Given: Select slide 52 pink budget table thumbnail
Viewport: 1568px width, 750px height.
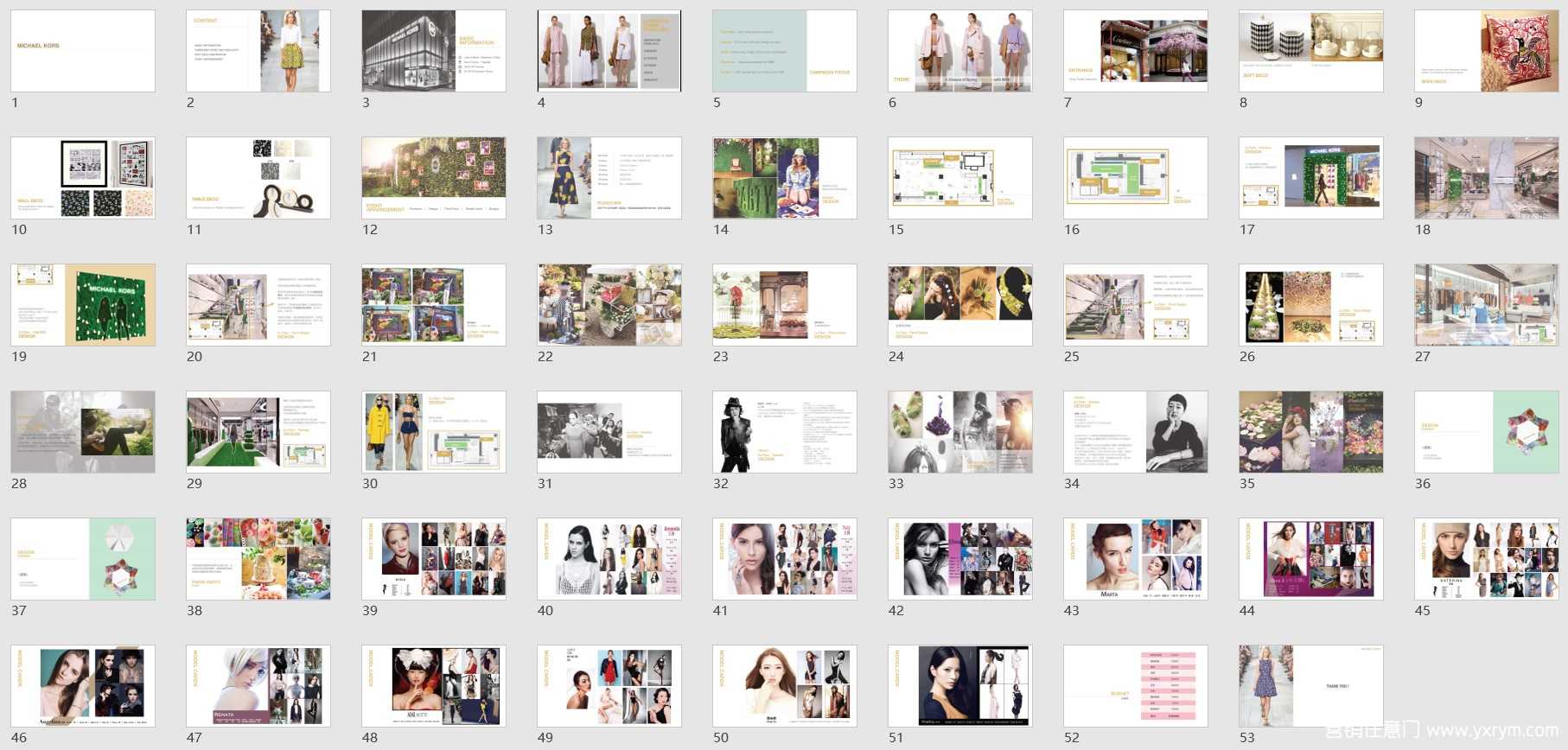Looking at the screenshot, I should point(1136,686).
